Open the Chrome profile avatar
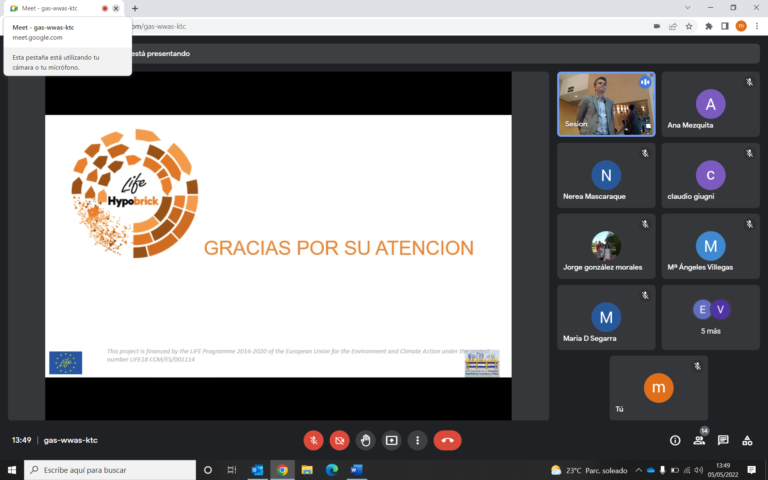This screenshot has height=480, width=768. click(741, 26)
